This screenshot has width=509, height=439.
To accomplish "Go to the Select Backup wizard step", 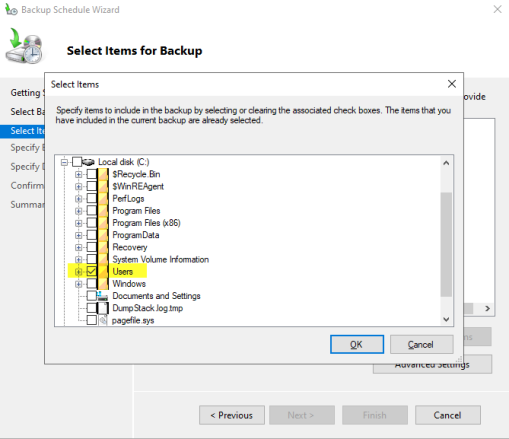I will (27, 112).
